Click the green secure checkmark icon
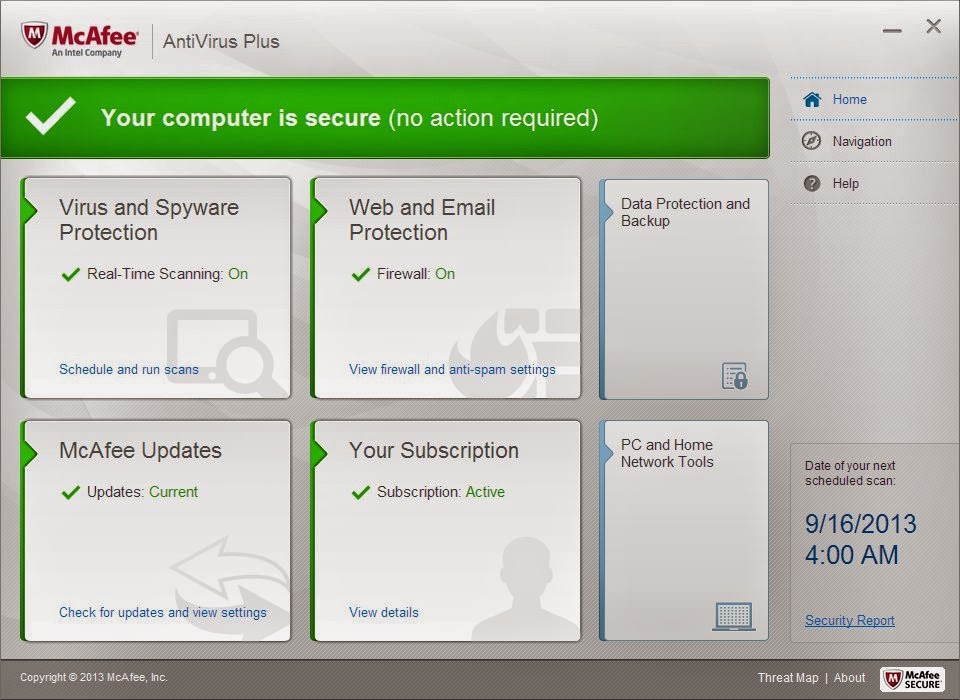The height and width of the screenshot is (700, 960). tap(50, 118)
